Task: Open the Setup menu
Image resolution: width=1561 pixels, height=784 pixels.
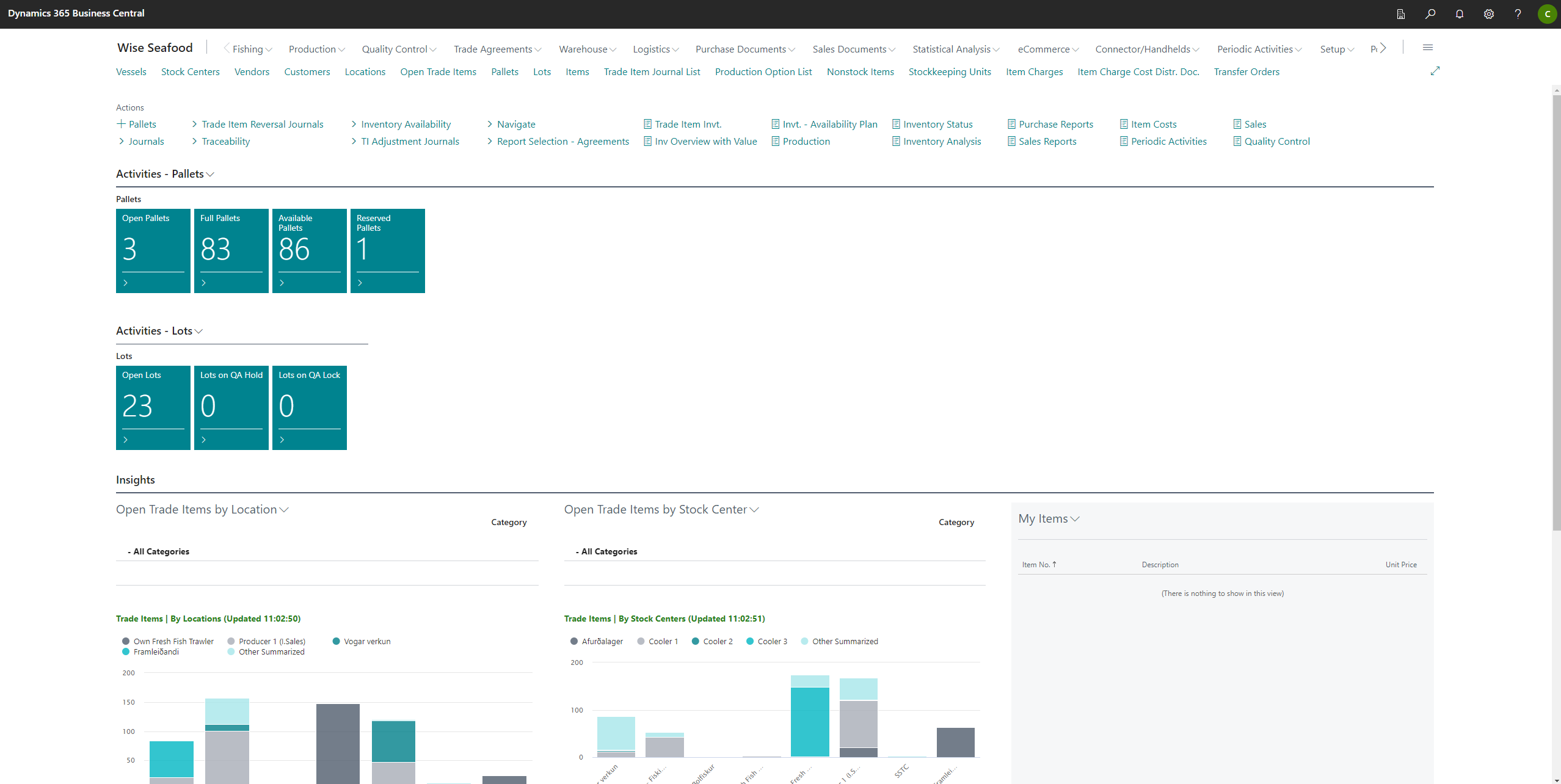Action: click(x=1337, y=49)
